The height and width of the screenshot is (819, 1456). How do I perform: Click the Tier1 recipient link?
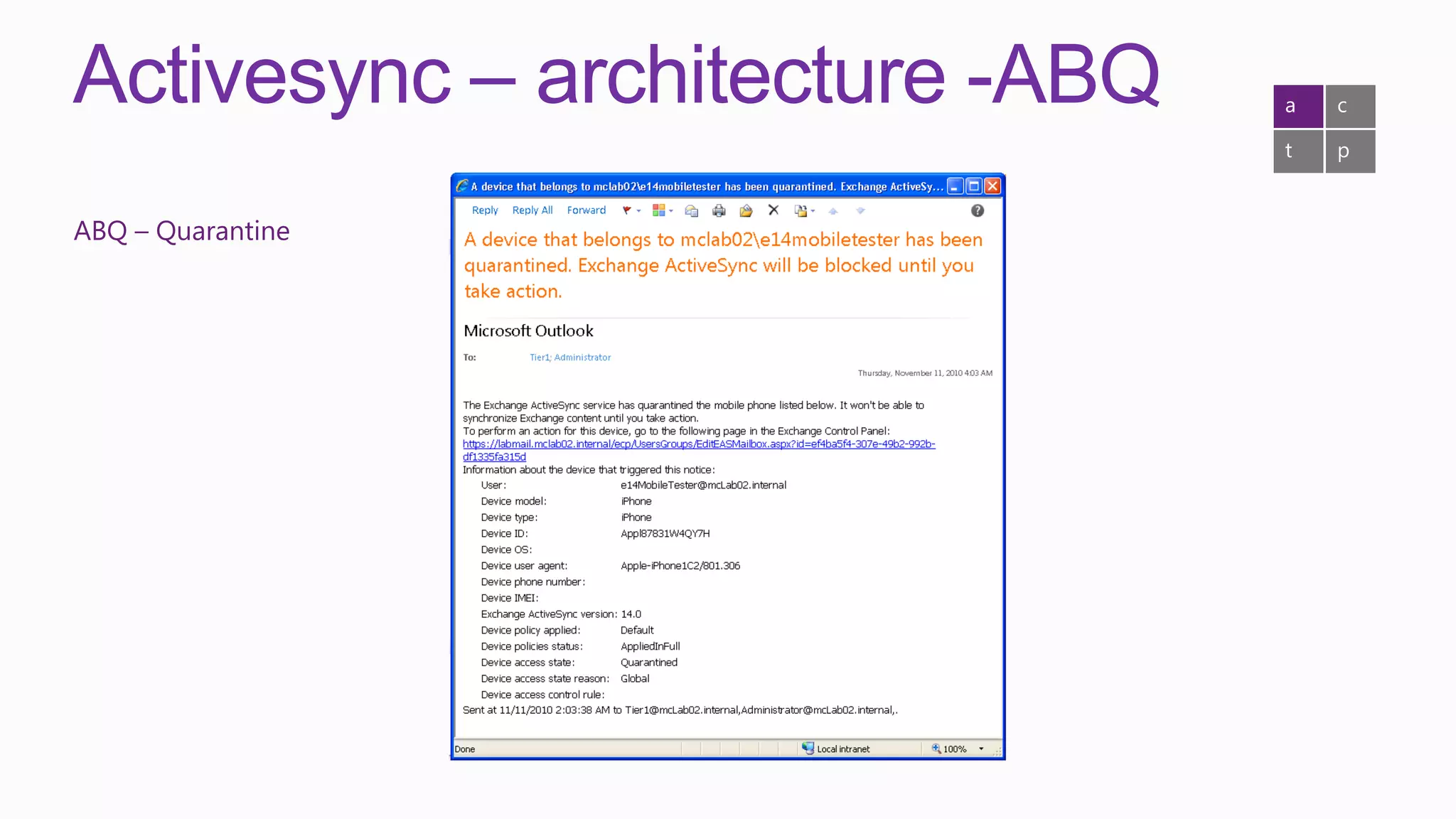click(x=540, y=358)
